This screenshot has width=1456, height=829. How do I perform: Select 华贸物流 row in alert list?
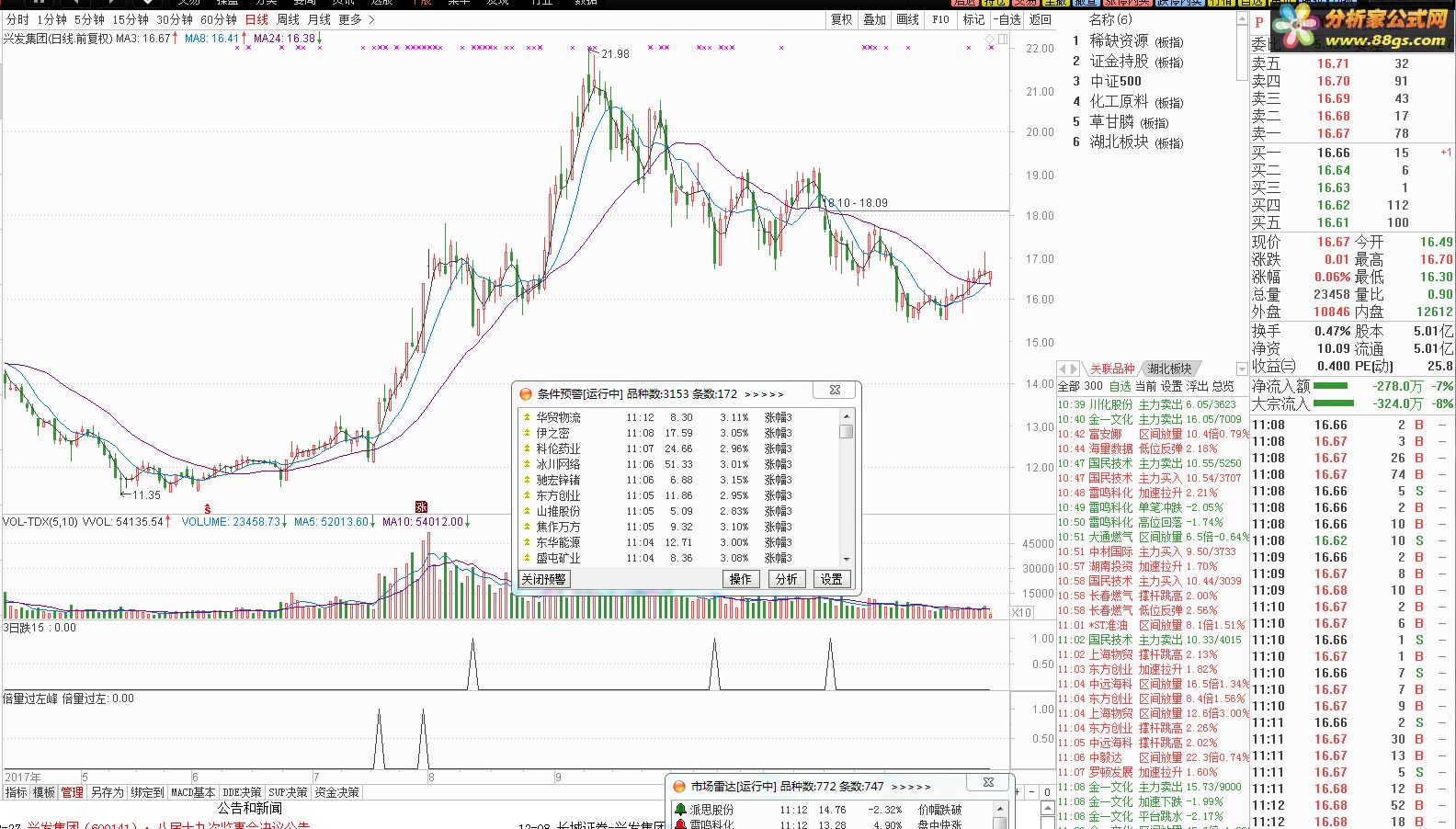[680, 417]
